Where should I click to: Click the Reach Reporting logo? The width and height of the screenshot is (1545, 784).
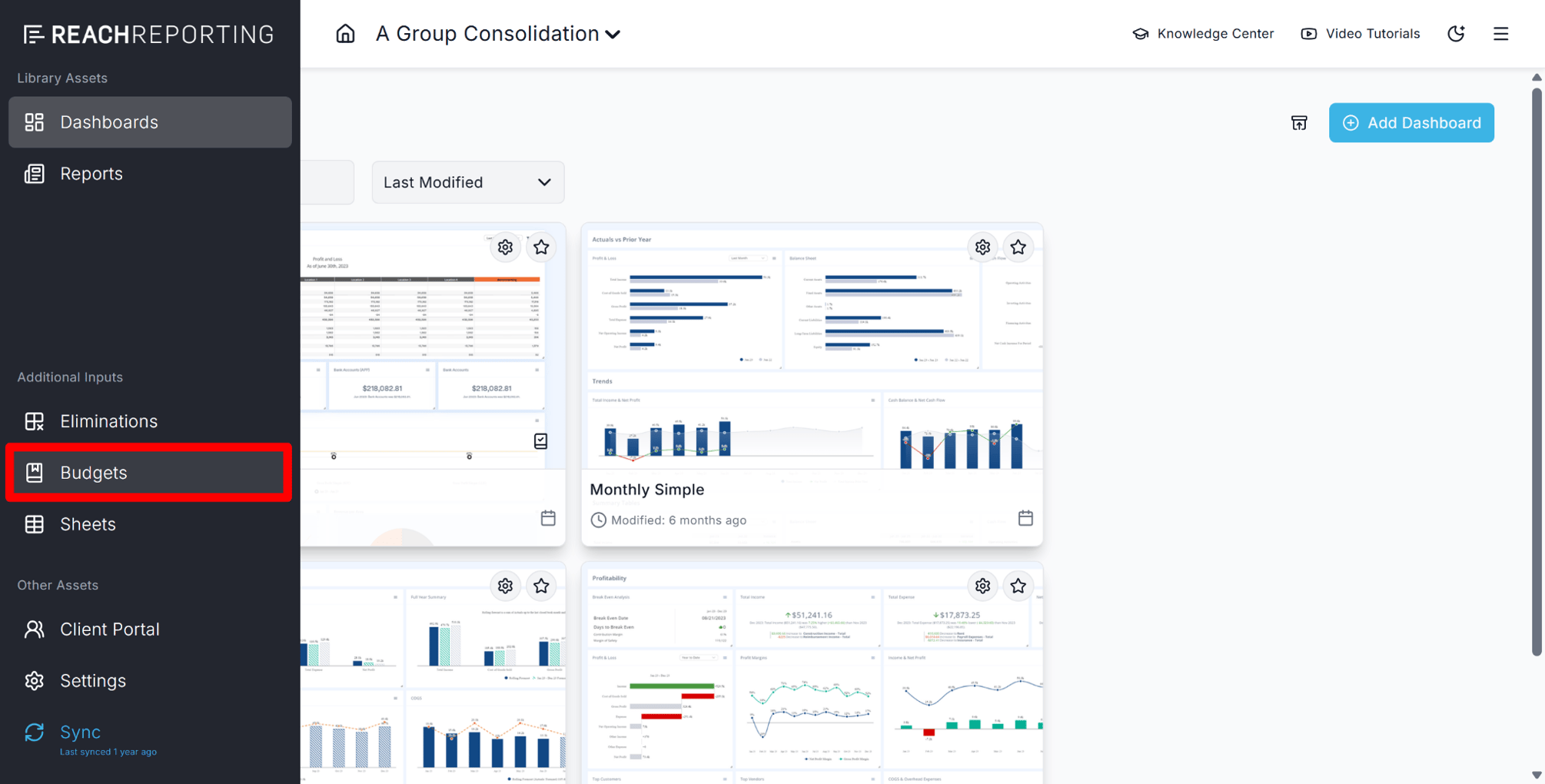pos(149,35)
